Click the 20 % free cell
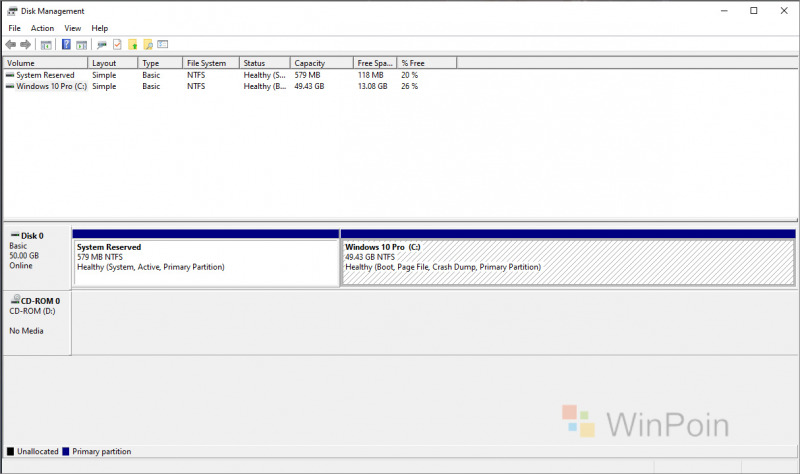This screenshot has width=800, height=474. pyautogui.click(x=409, y=75)
